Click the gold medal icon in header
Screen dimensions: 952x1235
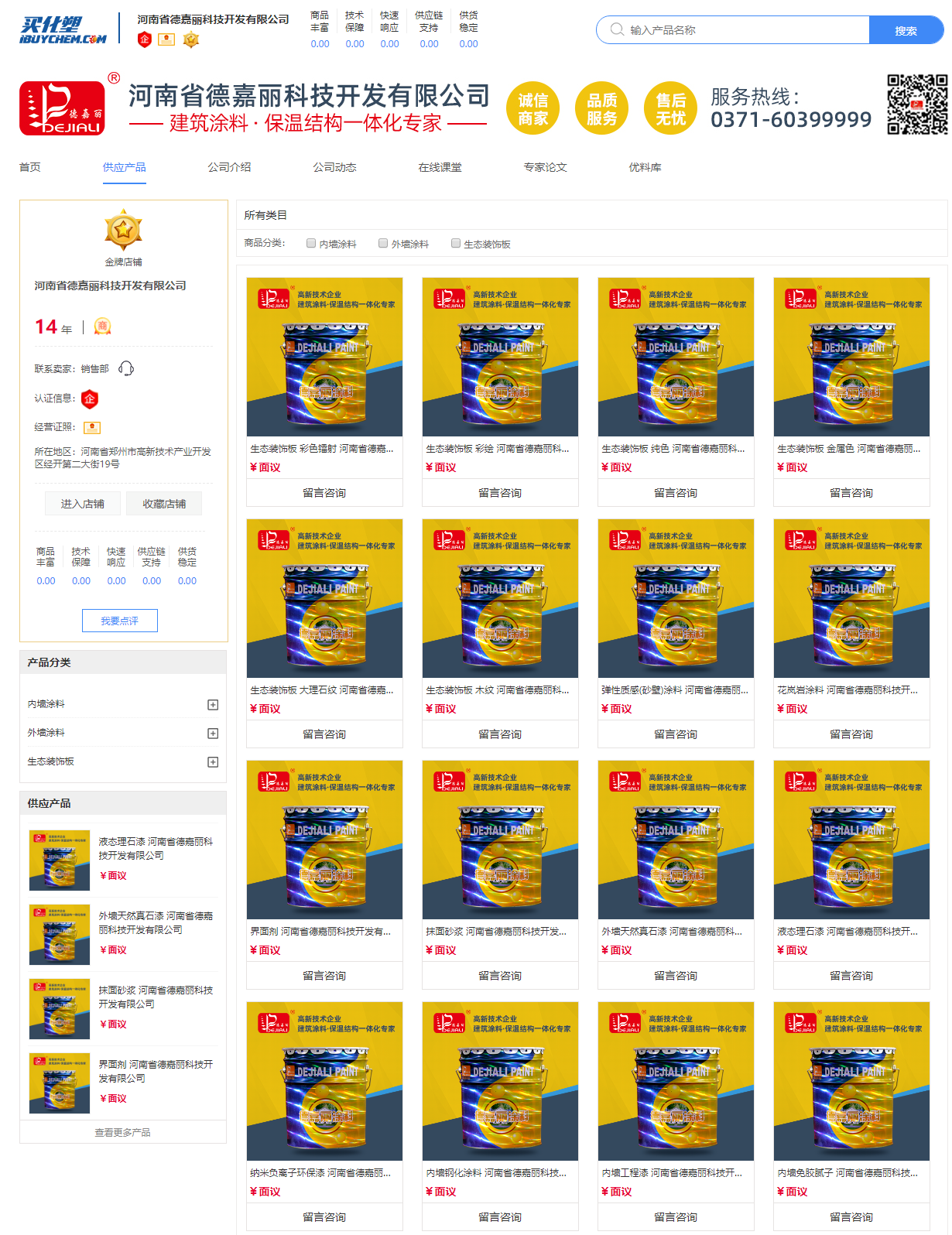pyautogui.click(x=191, y=39)
